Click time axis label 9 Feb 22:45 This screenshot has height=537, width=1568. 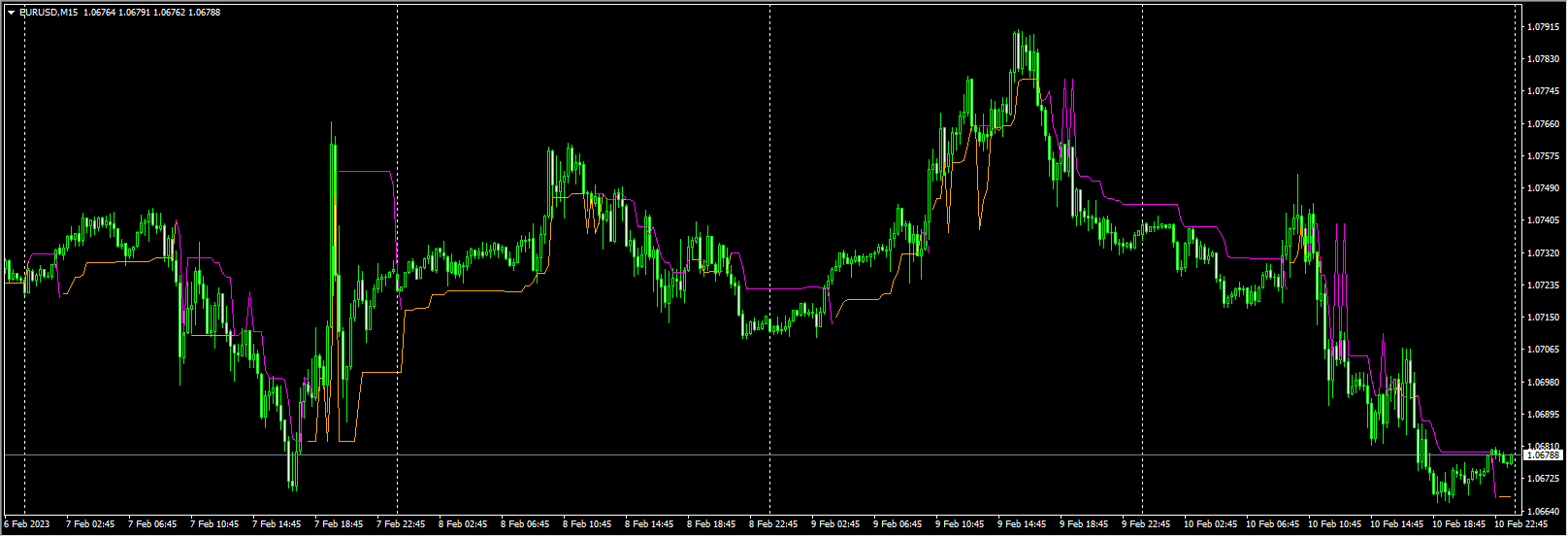point(1146,524)
